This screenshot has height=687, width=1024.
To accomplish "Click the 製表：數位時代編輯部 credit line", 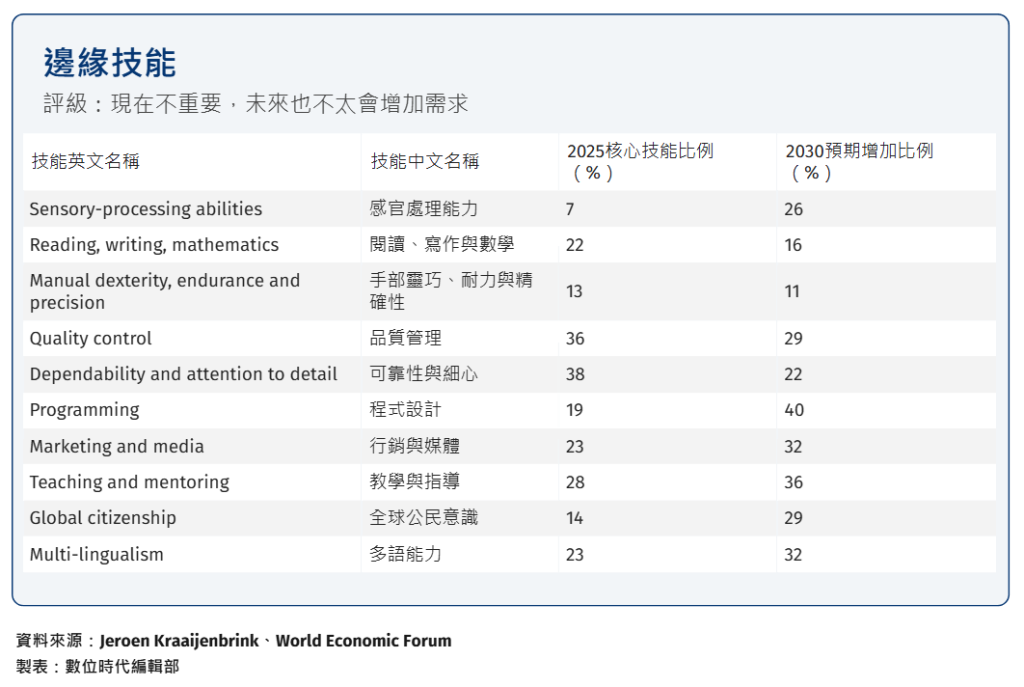I will tap(97, 667).
